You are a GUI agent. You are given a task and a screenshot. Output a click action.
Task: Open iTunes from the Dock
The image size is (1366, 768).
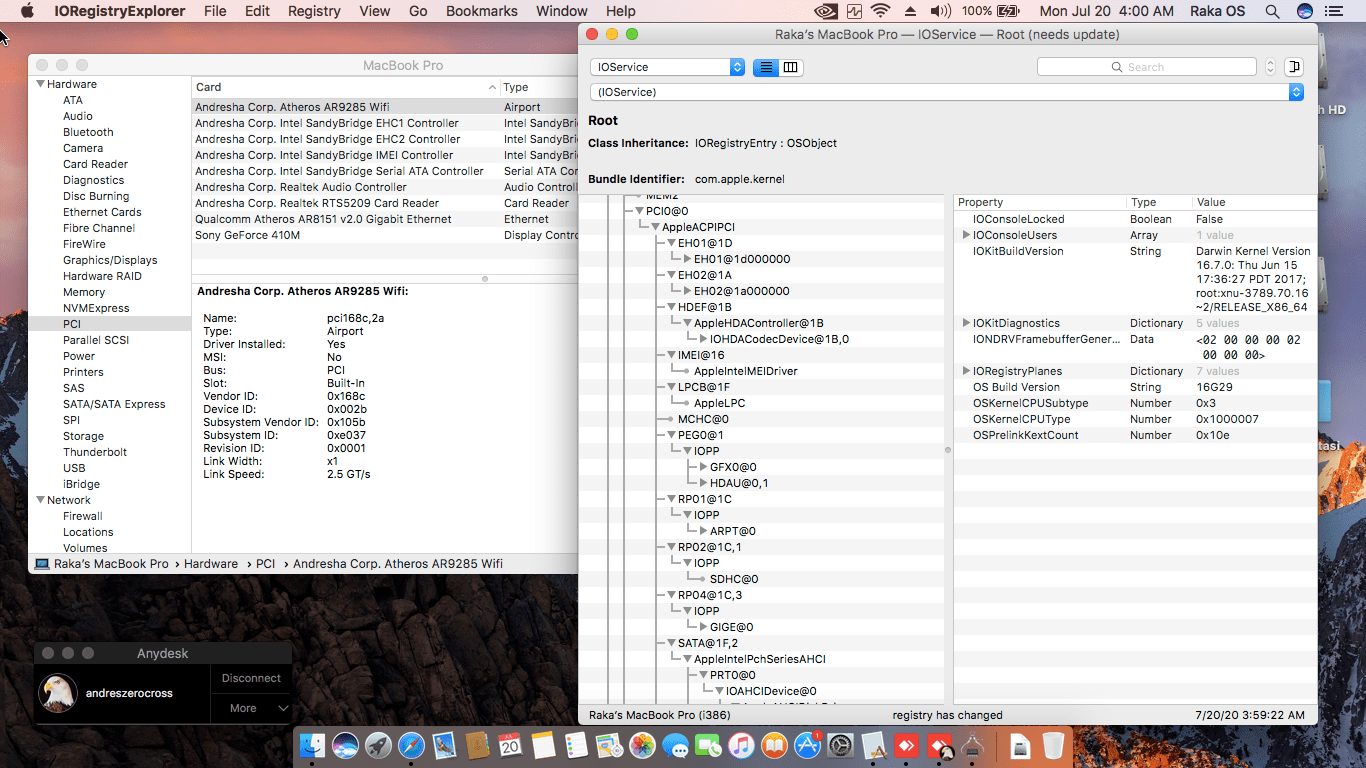[741, 745]
